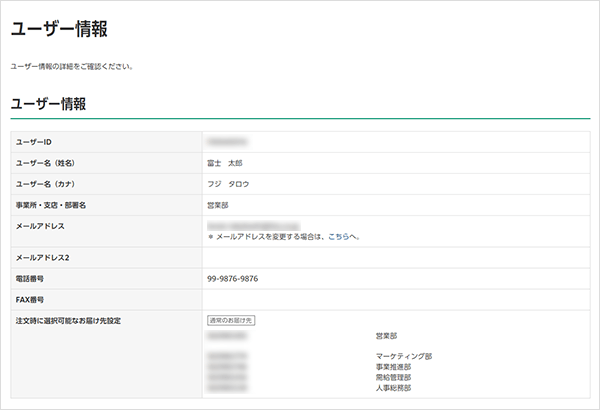Viewport: 600px width, 410px height.
Task: Click the 営業部 value in department row
Action: click(218, 205)
